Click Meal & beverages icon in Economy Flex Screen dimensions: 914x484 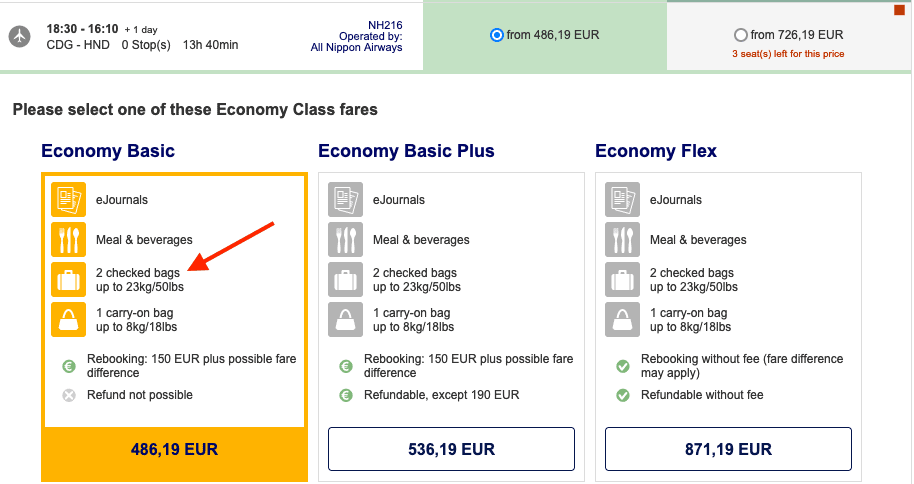pos(622,240)
